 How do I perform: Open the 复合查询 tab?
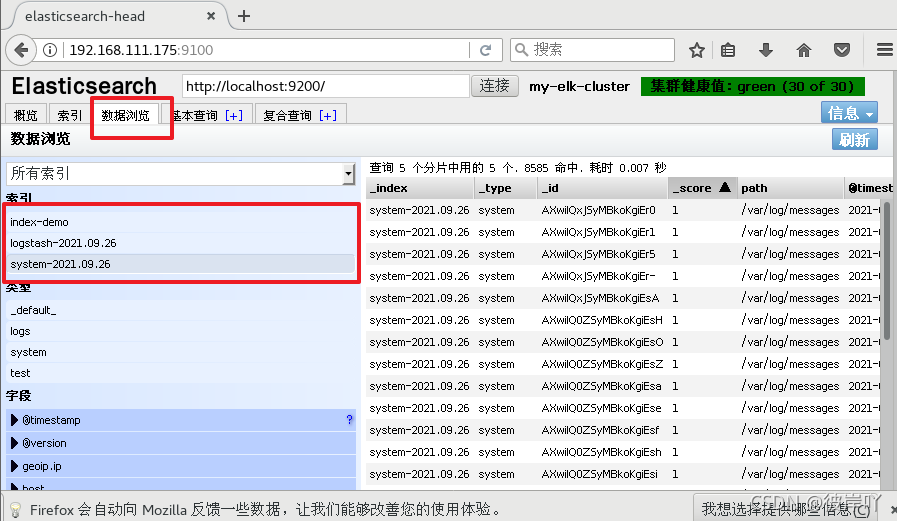pos(288,116)
